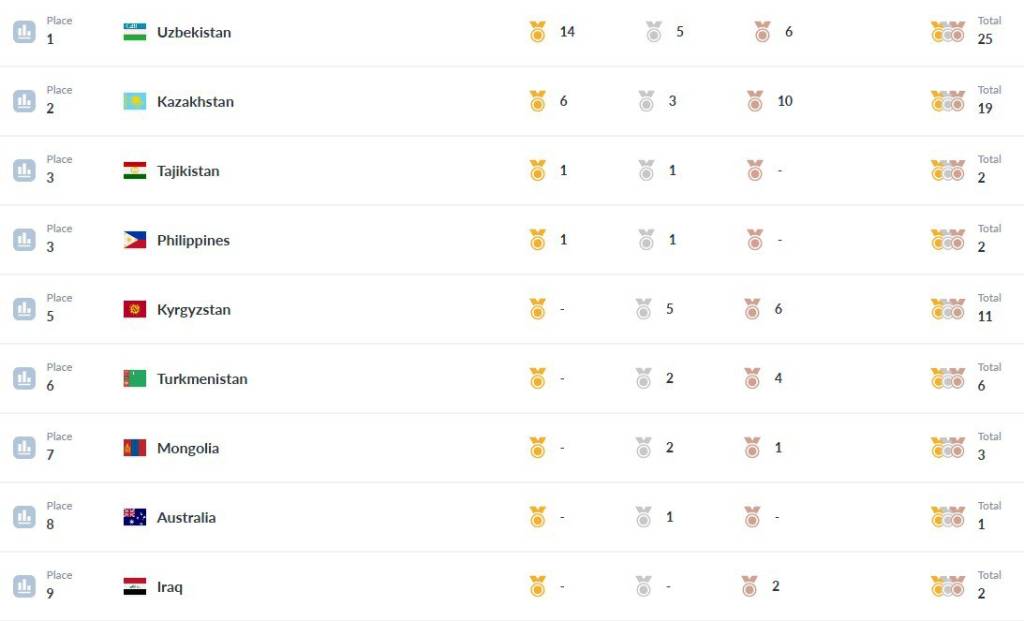This screenshot has height=621, width=1024.
Task: Click the Mongolia country name
Action: click(188, 448)
